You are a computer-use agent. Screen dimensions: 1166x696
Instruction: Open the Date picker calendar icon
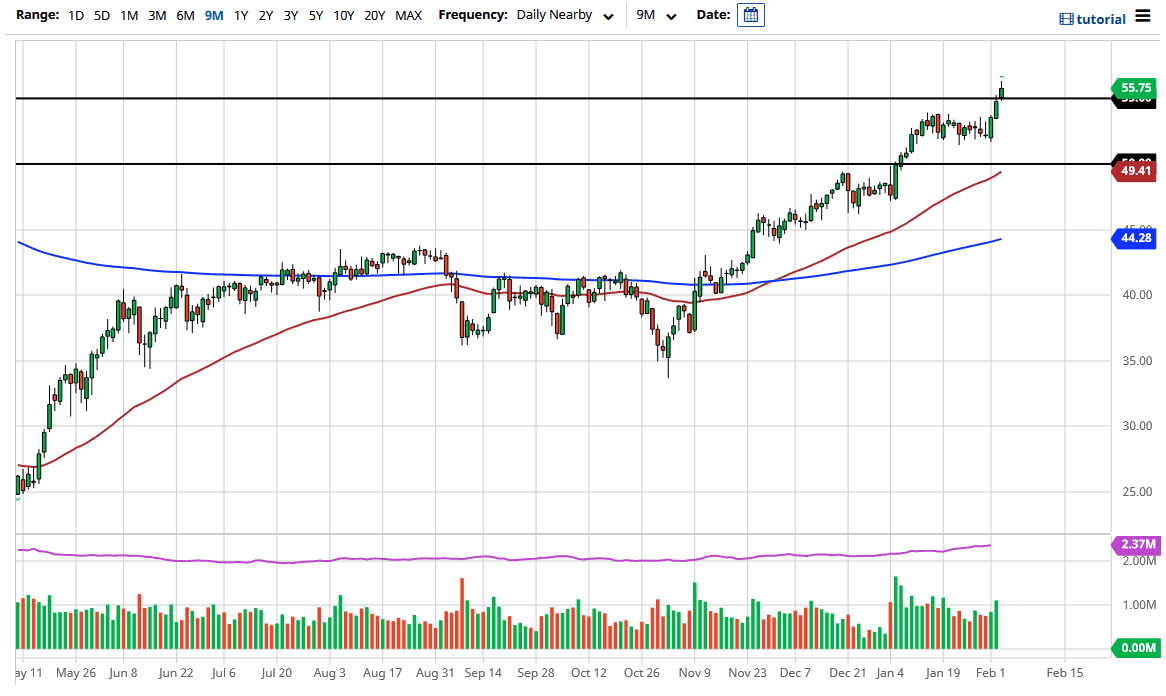[750, 15]
